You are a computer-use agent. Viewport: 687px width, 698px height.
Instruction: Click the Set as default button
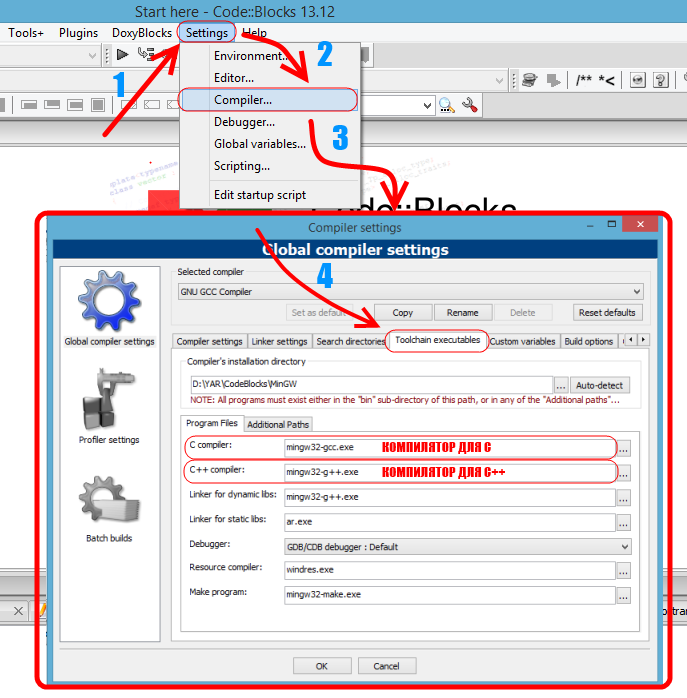point(319,312)
